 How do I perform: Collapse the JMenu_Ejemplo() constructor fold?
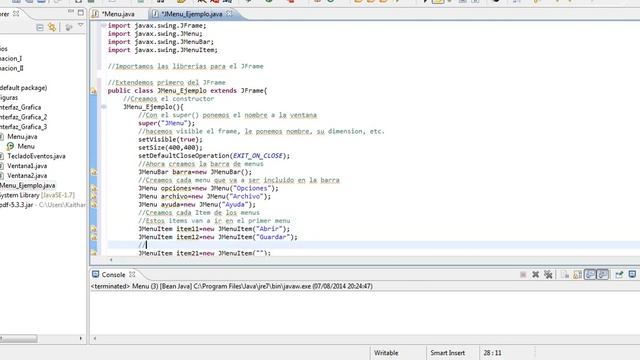click(x=103, y=107)
